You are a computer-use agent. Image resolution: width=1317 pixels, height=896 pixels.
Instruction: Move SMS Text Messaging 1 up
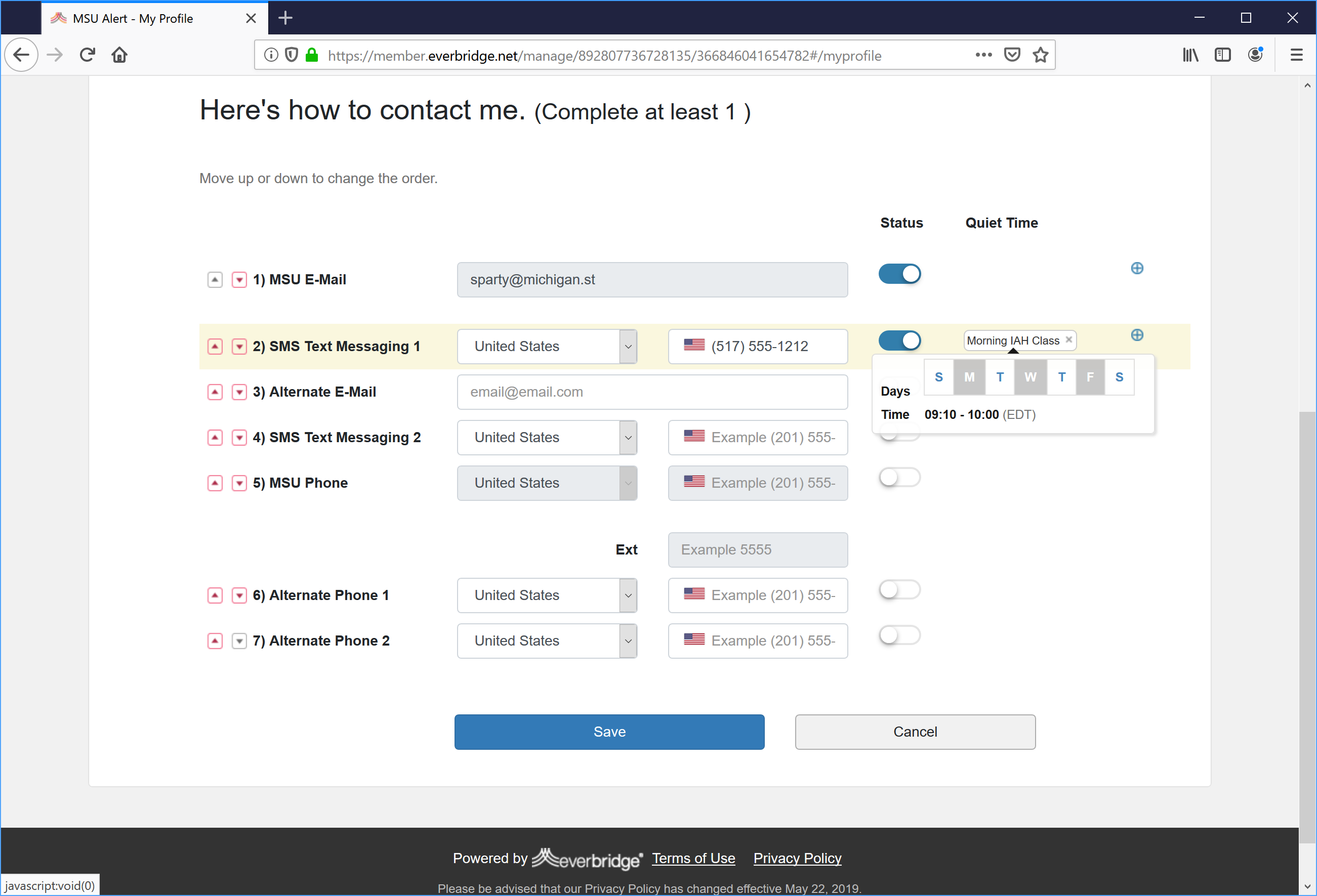215,347
